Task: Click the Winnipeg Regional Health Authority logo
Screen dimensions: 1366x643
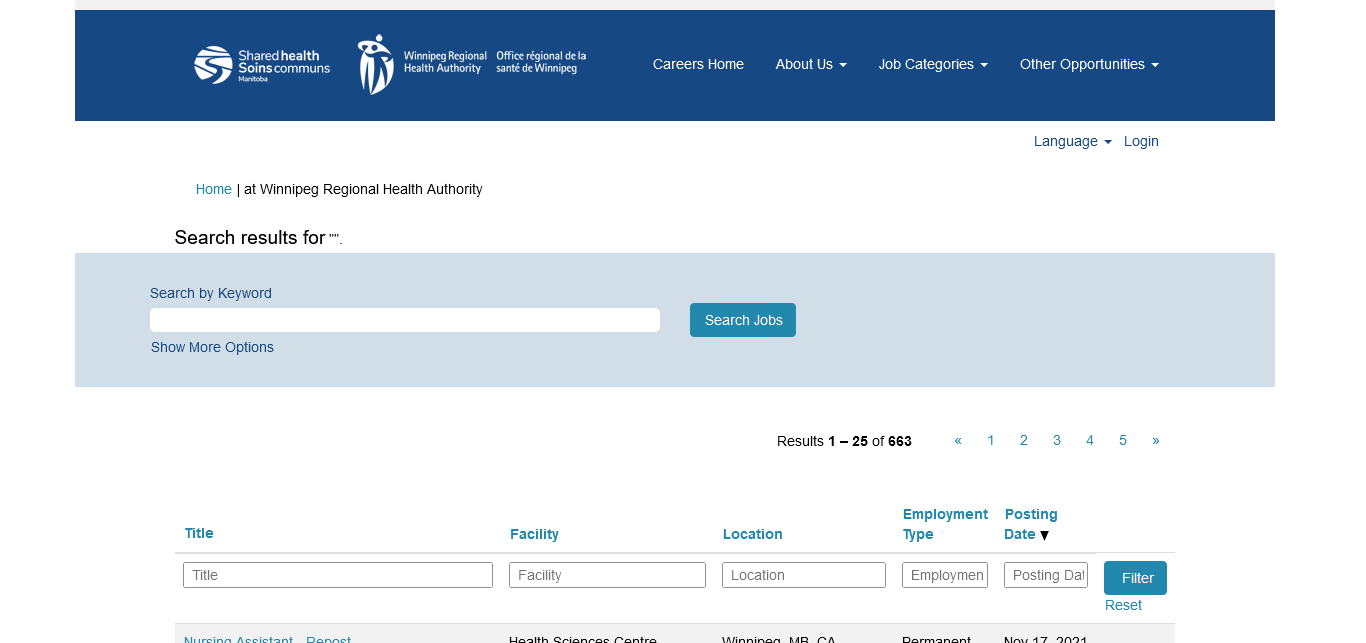Action: (x=472, y=64)
